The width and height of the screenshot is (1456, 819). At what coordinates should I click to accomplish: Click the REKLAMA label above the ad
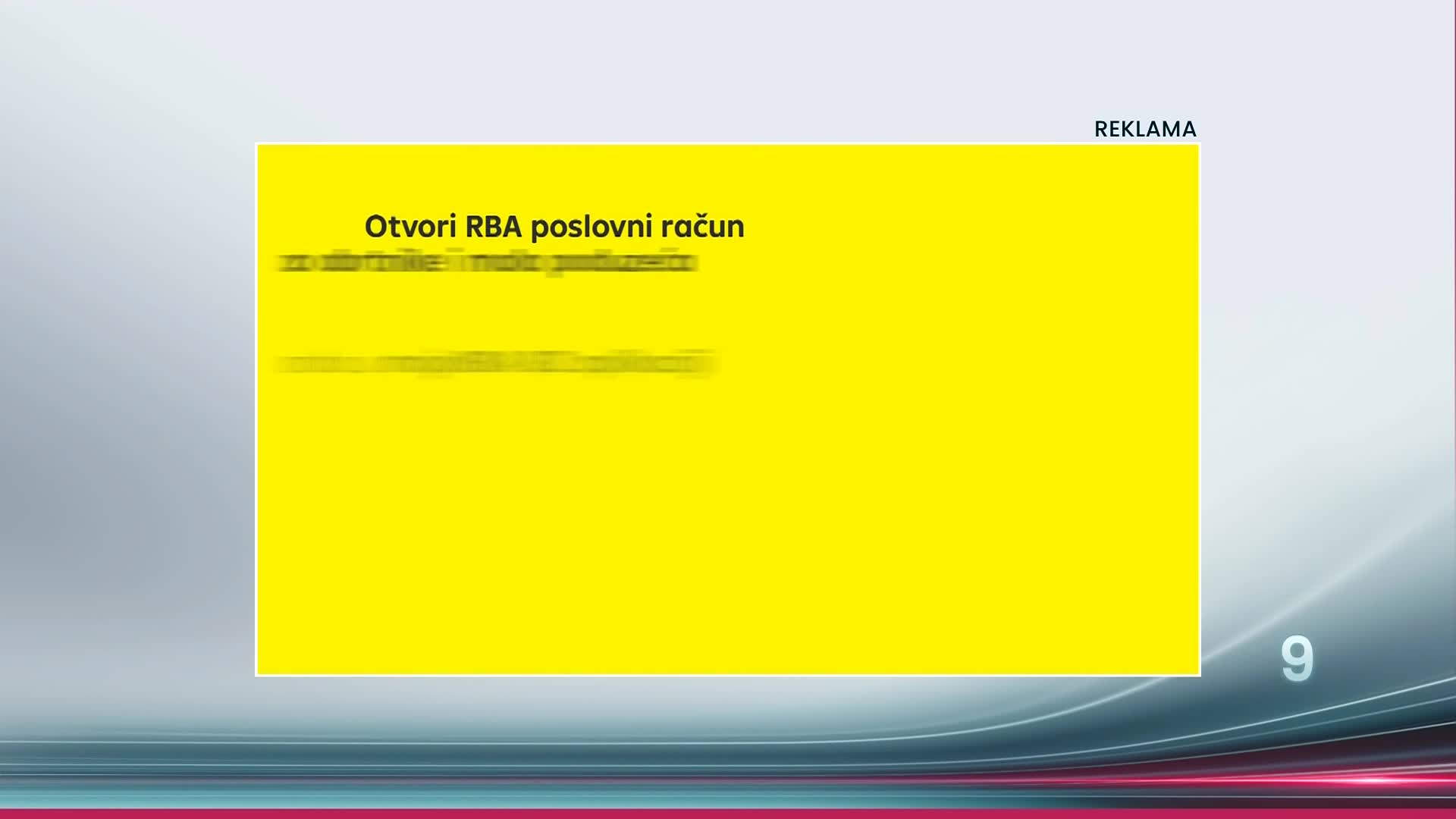[x=1145, y=129]
